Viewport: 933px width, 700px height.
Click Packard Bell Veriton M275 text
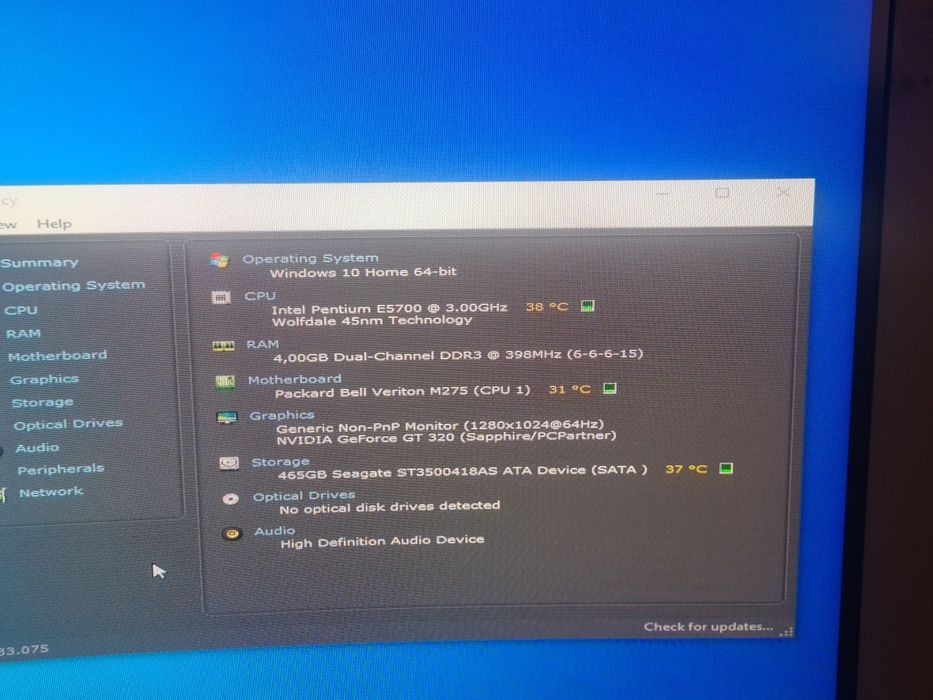(402, 392)
